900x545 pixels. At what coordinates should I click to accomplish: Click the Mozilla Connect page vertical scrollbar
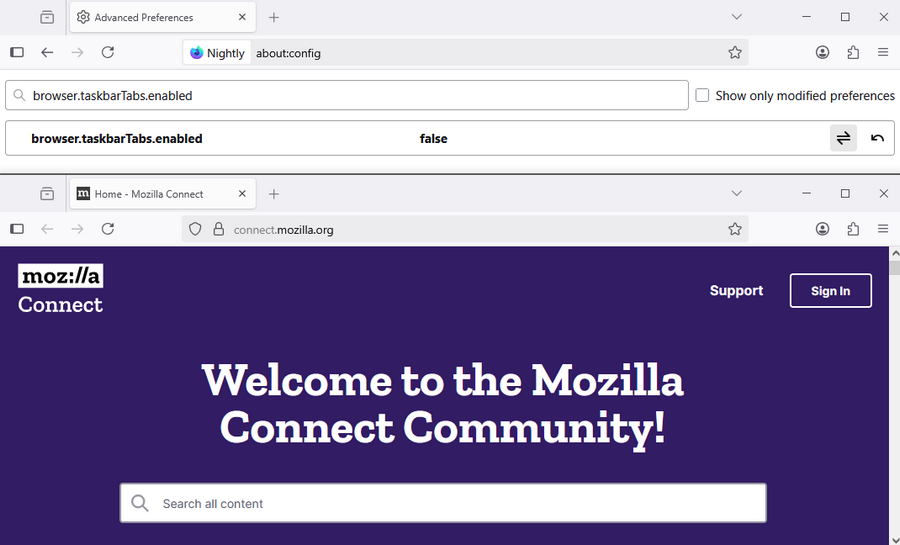click(x=894, y=400)
